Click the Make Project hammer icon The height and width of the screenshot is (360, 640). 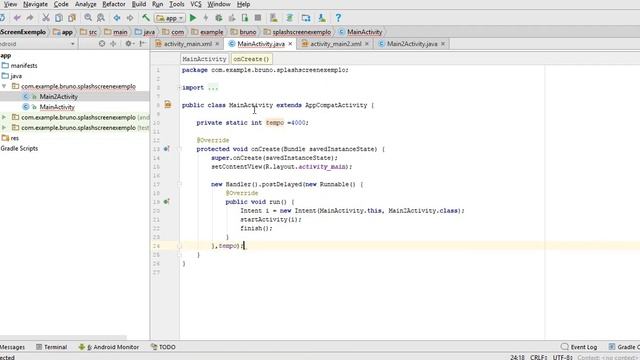pyautogui.click(x=146, y=18)
